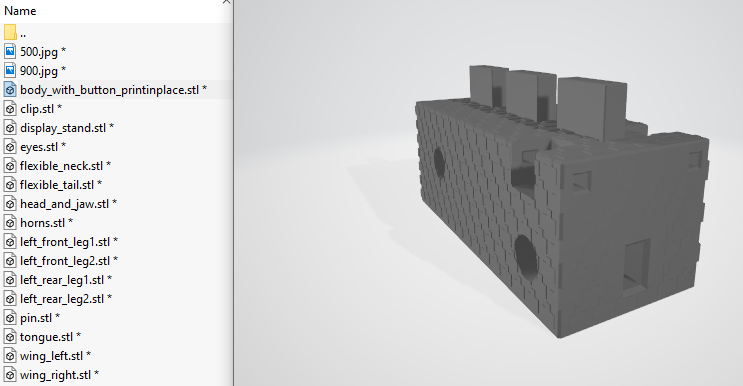Viewport: 743px width, 386px height.
Task: Select the file name 'flexible_tail.stl *'
Action: (x=61, y=185)
